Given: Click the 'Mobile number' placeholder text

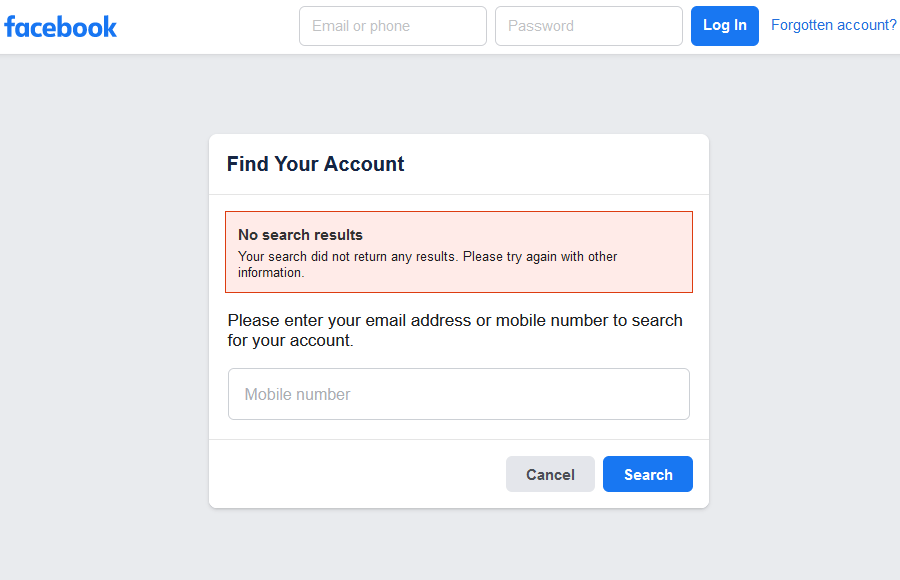Looking at the screenshot, I should (x=297, y=395).
